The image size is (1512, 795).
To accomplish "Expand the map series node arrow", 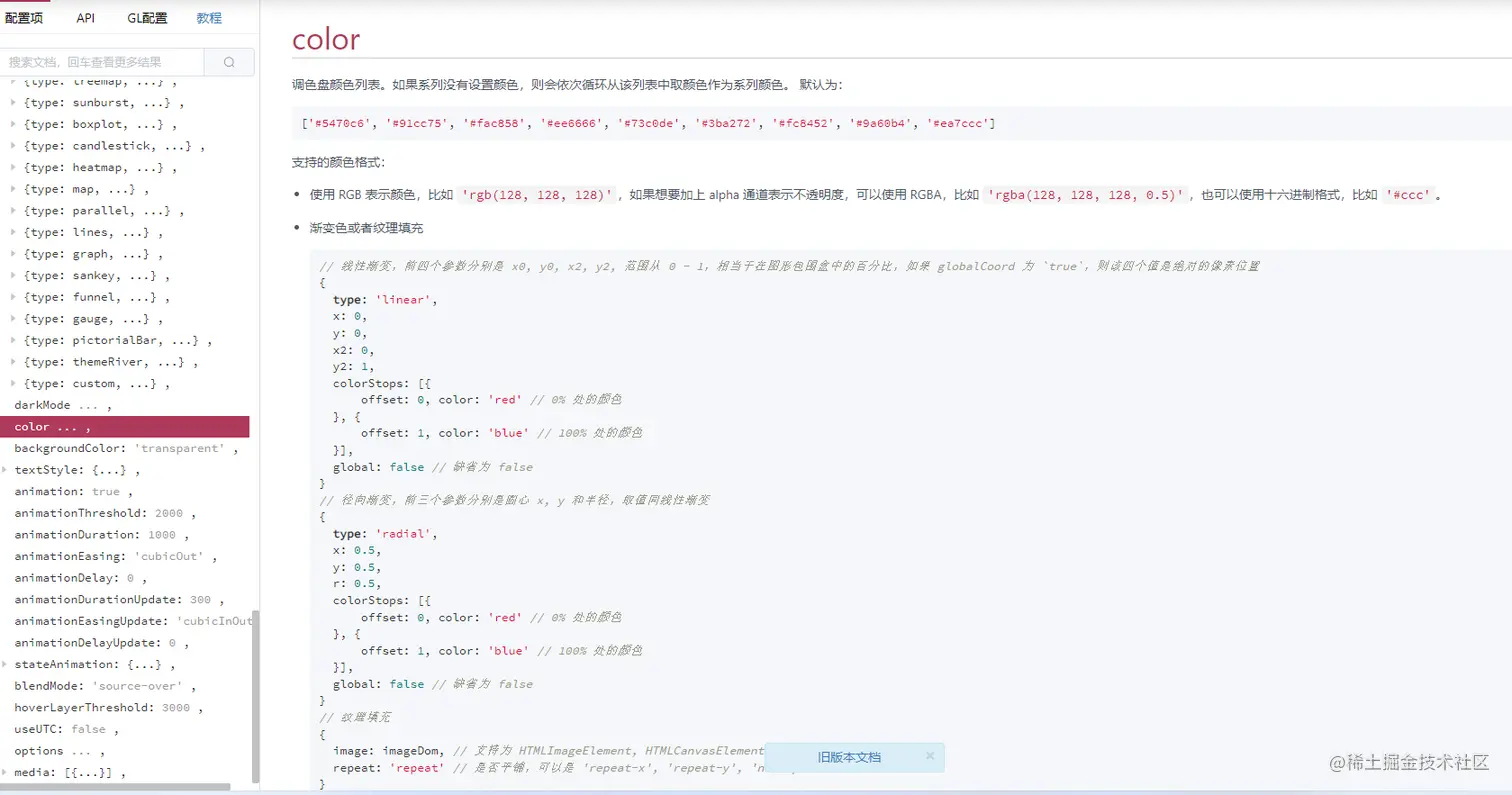I will (x=13, y=189).
